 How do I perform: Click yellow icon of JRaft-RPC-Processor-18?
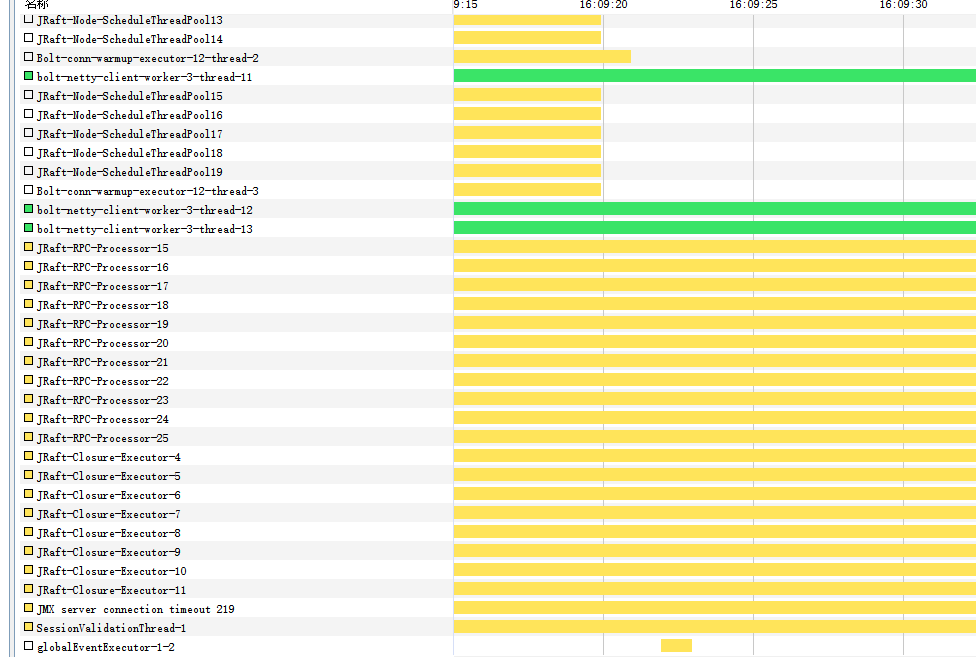click(28, 304)
